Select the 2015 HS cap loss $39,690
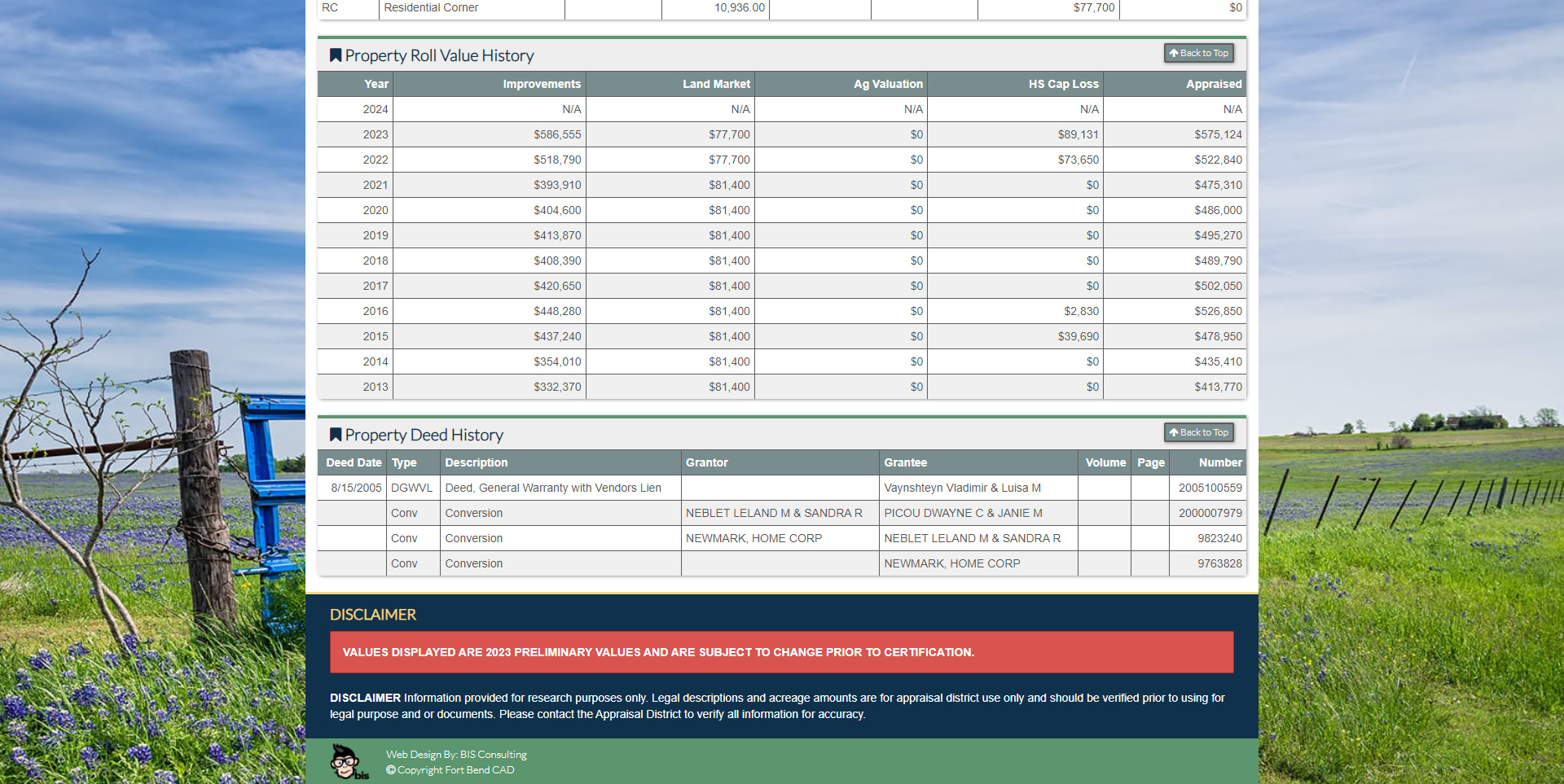 tap(1078, 336)
